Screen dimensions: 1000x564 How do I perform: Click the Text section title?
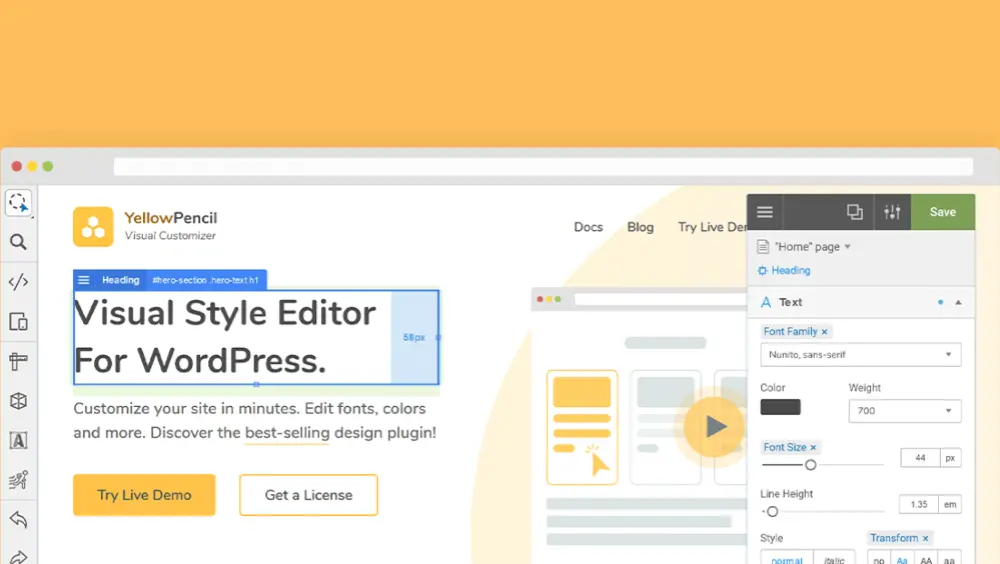click(791, 302)
